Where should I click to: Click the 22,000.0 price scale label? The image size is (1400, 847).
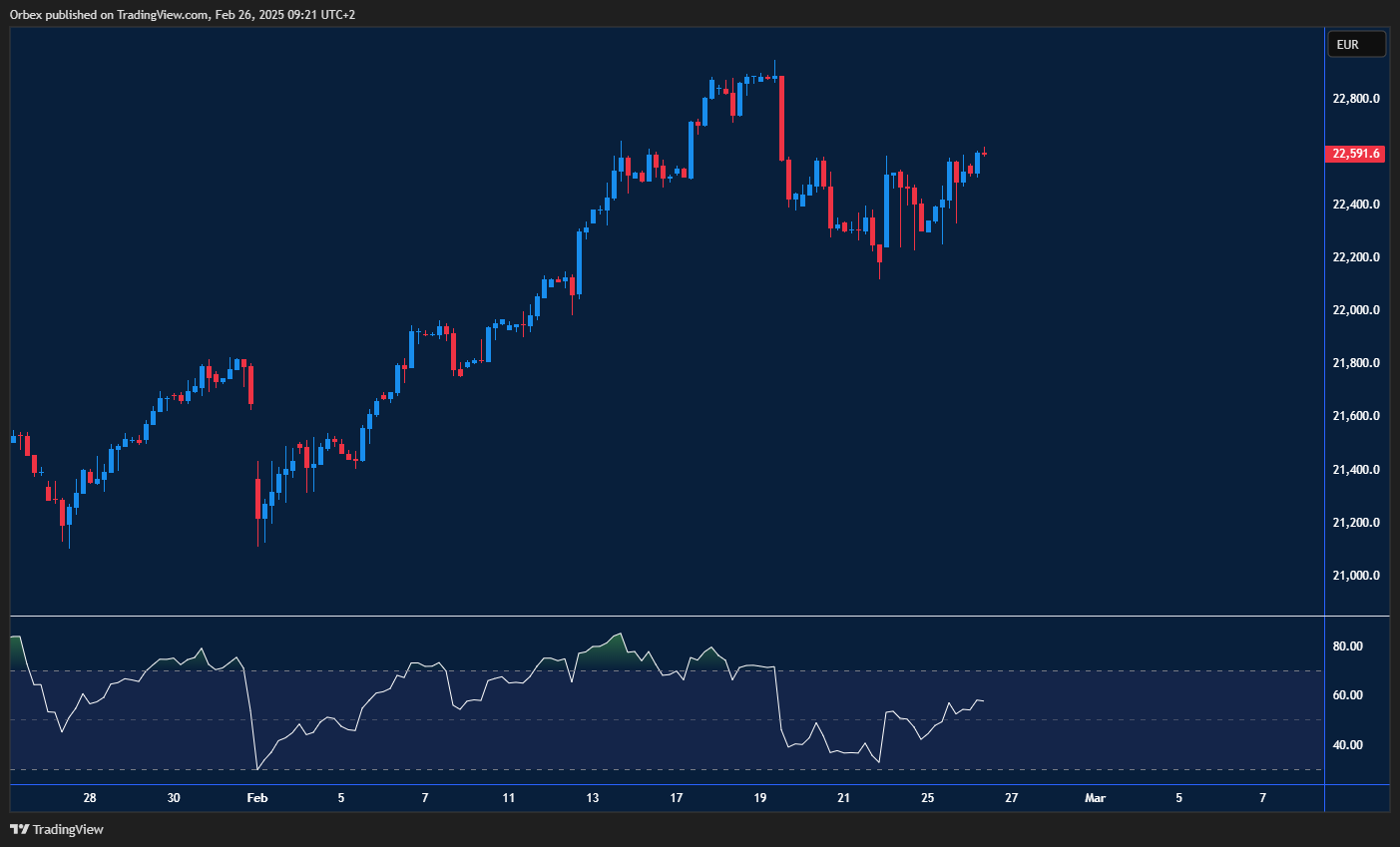pos(1356,310)
